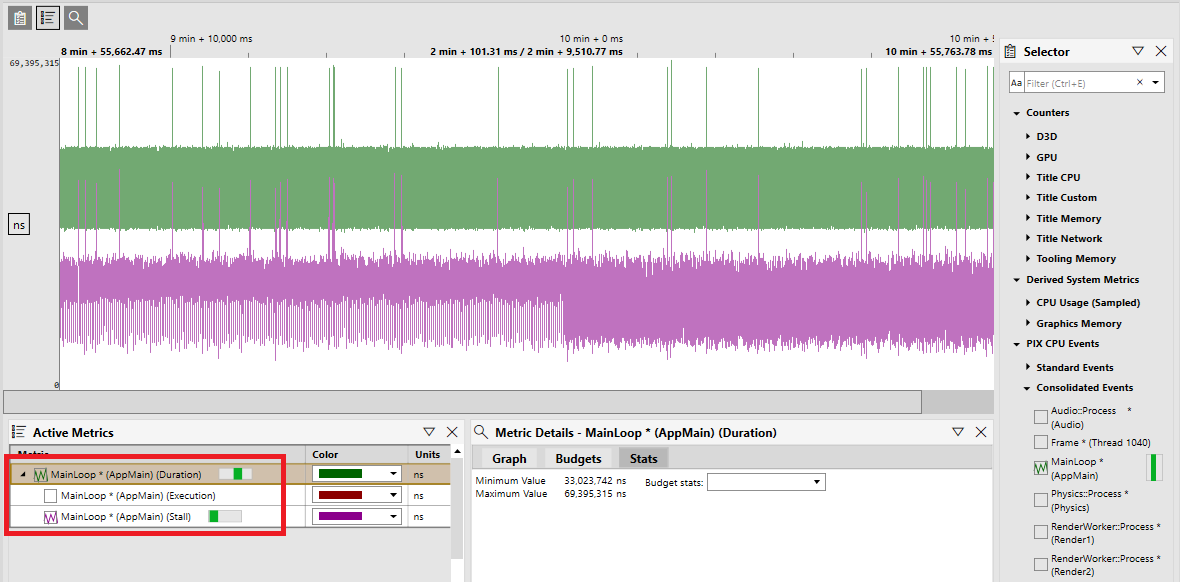The image size is (1180, 583).
Task: Click the timeline horizontal scrollbar
Action: [x=462, y=402]
